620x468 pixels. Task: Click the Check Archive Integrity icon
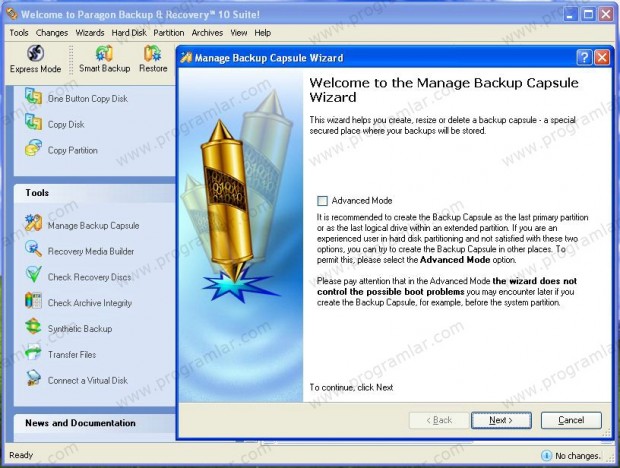pyautogui.click(x=33, y=301)
